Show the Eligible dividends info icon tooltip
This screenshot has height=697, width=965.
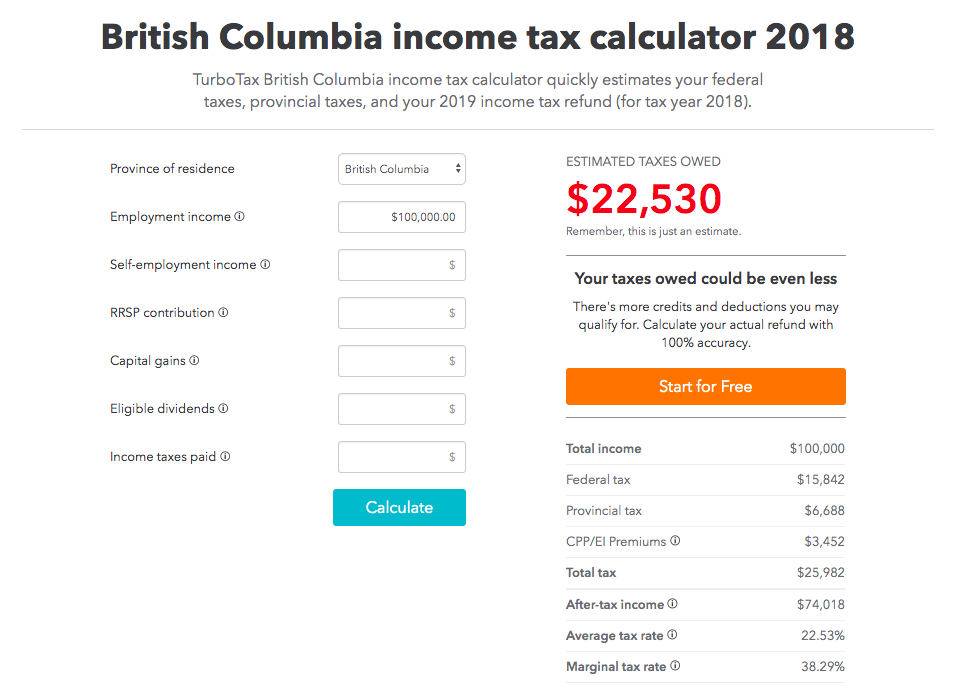(223, 409)
